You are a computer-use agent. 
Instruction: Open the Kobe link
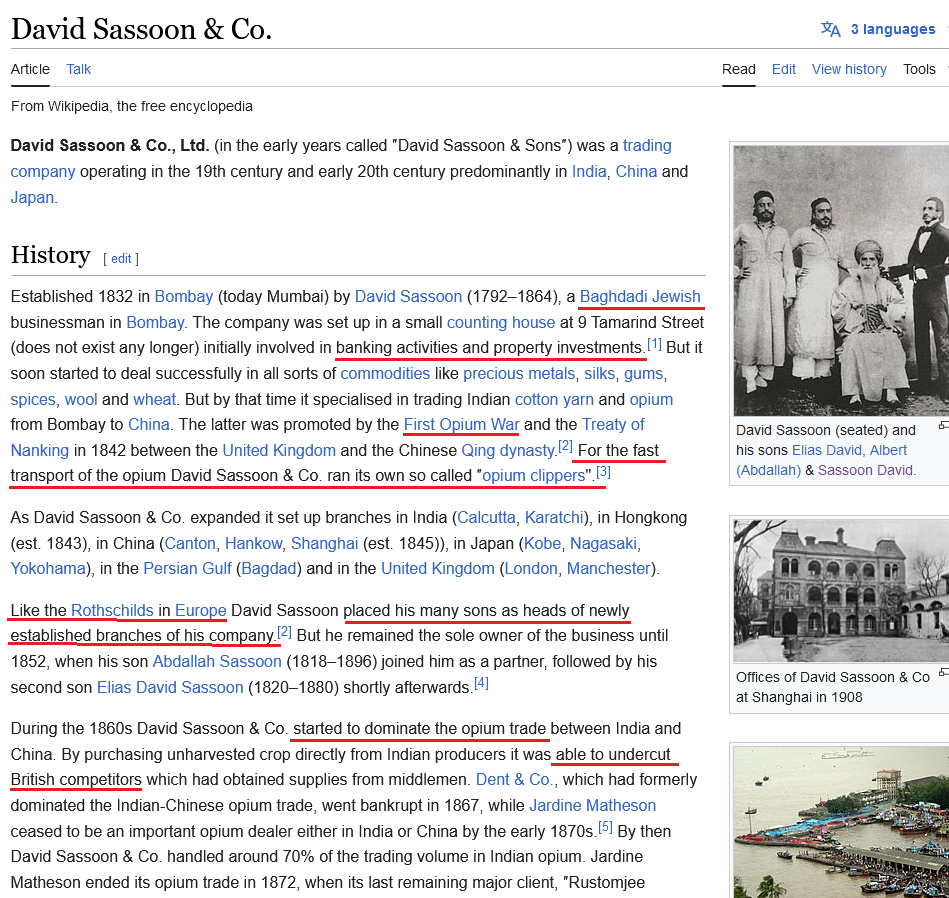[542, 544]
